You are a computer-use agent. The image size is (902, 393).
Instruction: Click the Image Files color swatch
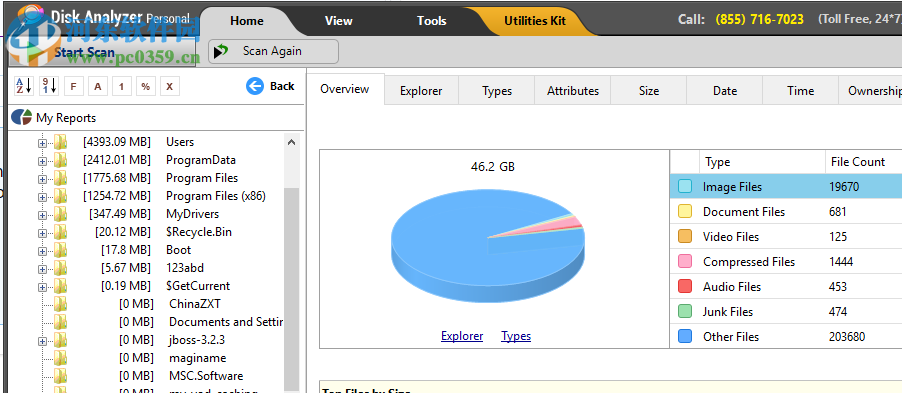(x=685, y=186)
